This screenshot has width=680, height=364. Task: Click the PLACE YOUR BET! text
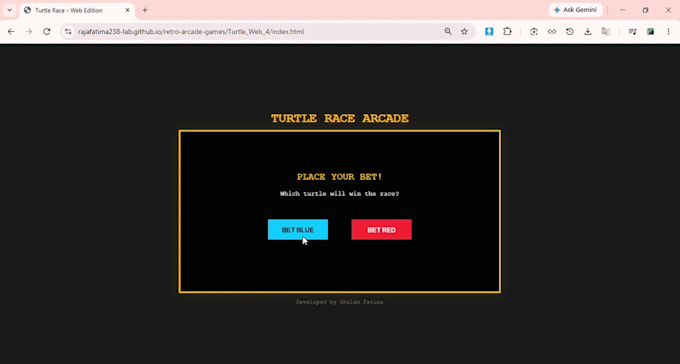pyautogui.click(x=339, y=177)
